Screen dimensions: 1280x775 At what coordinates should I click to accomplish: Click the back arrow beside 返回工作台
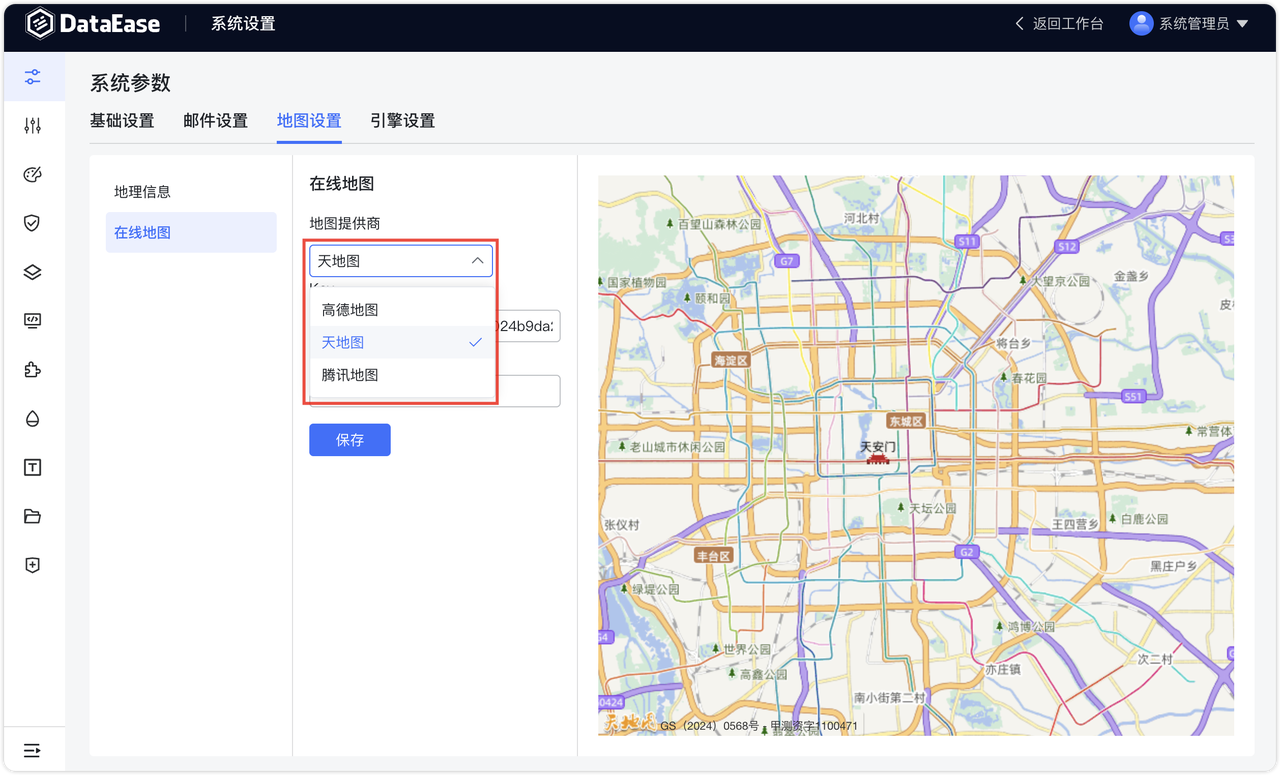[1020, 24]
